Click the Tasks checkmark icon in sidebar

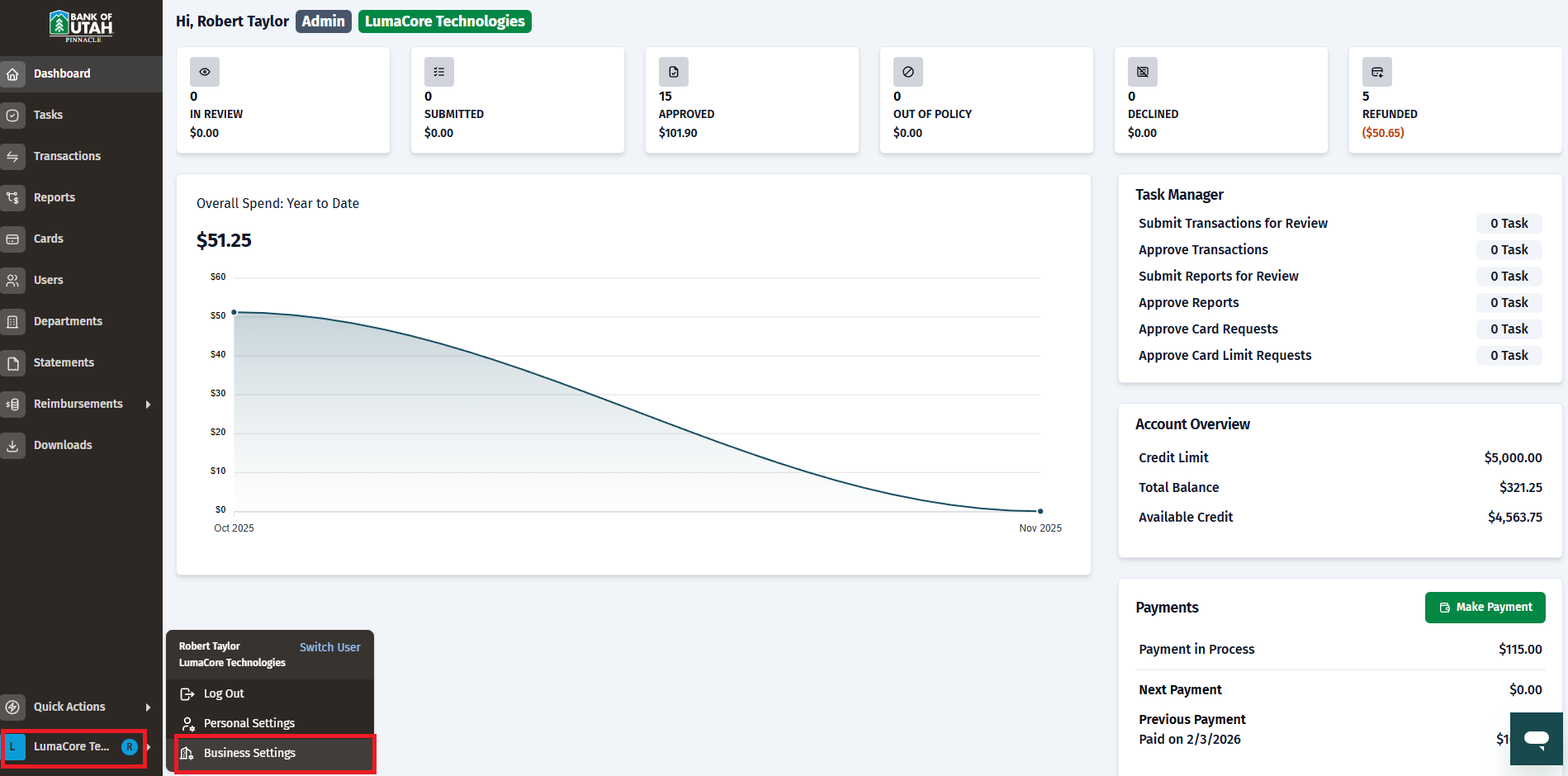click(12, 116)
